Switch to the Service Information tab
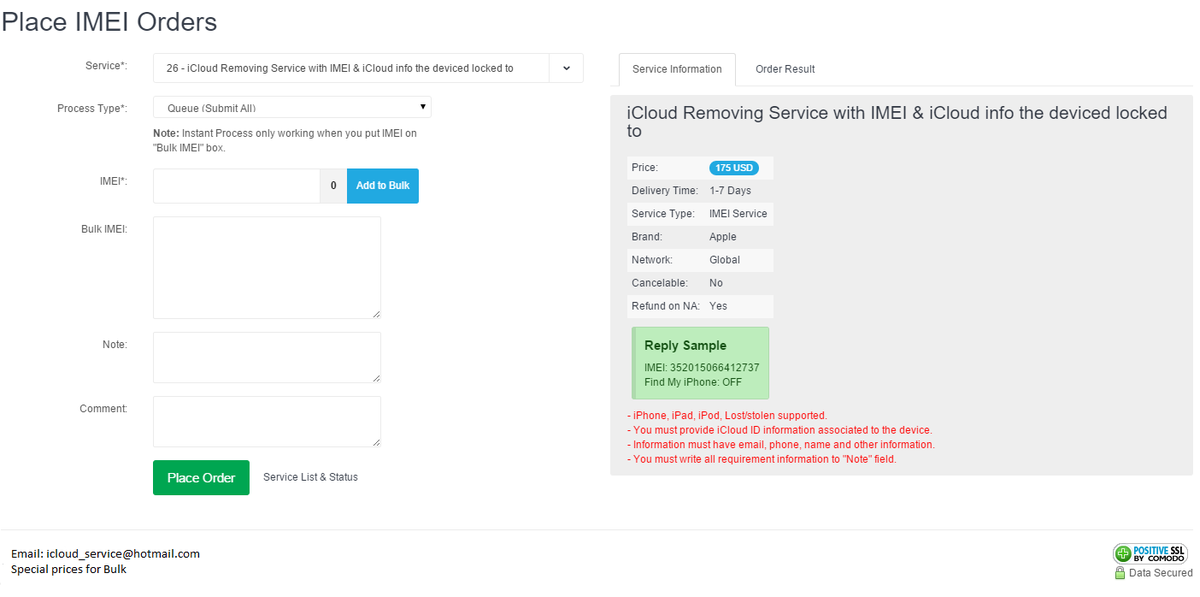 (677, 69)
